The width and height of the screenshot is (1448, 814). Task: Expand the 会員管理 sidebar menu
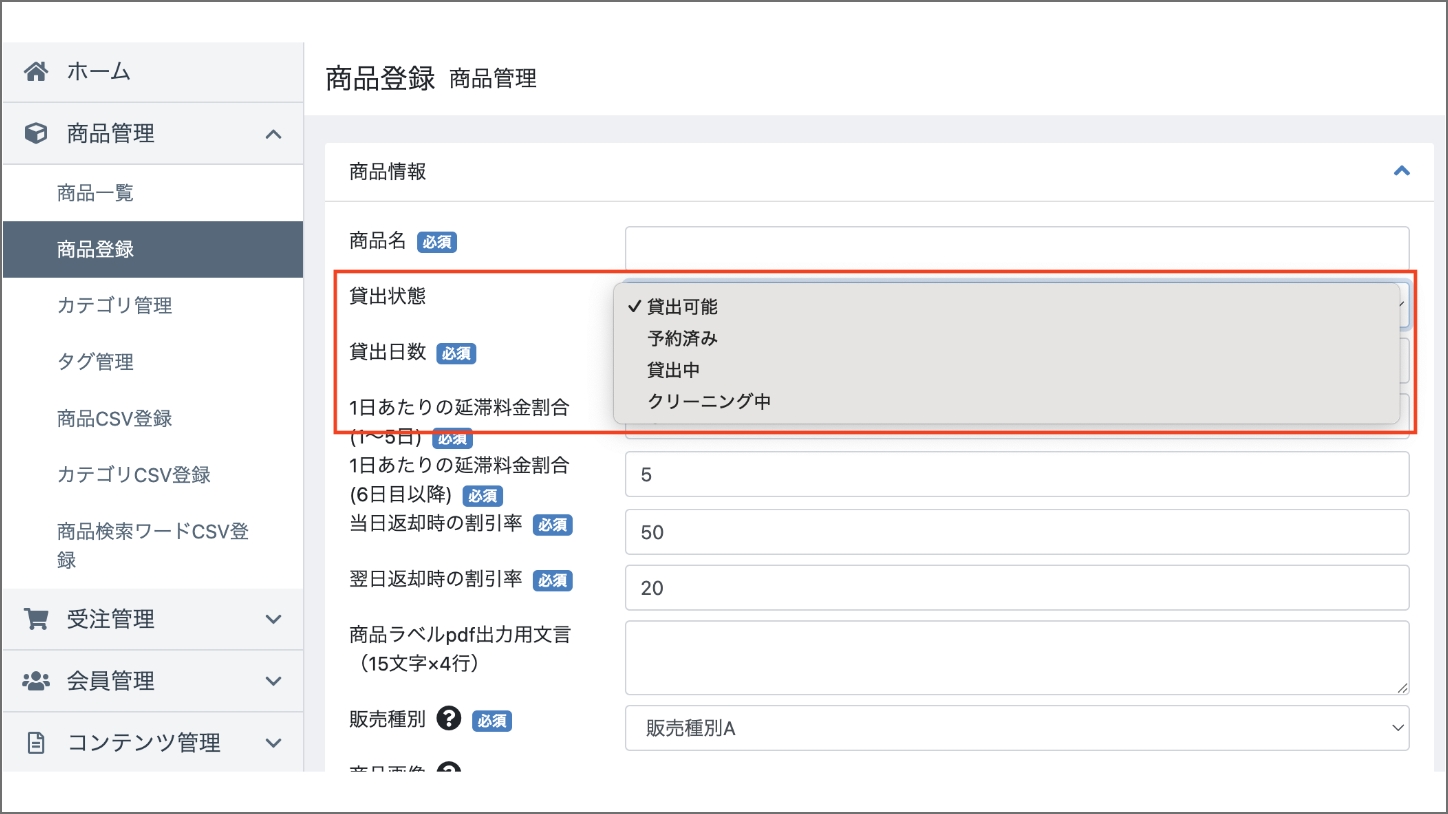point(273,681)
